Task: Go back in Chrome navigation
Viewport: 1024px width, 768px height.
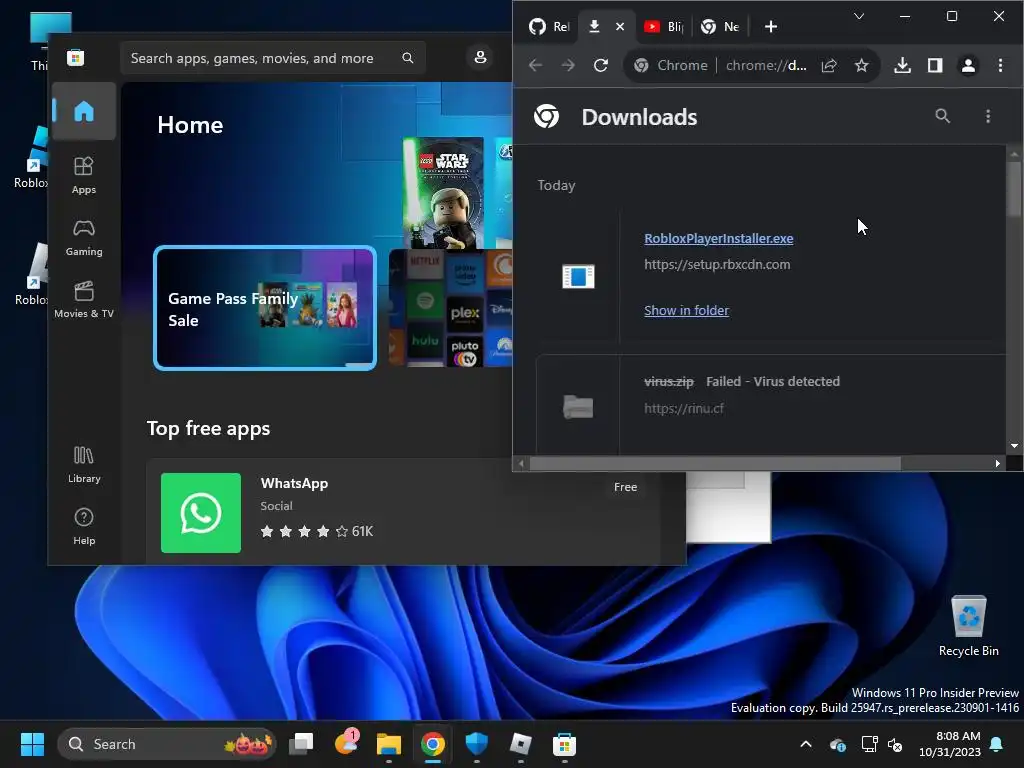Action: (536, 65)
